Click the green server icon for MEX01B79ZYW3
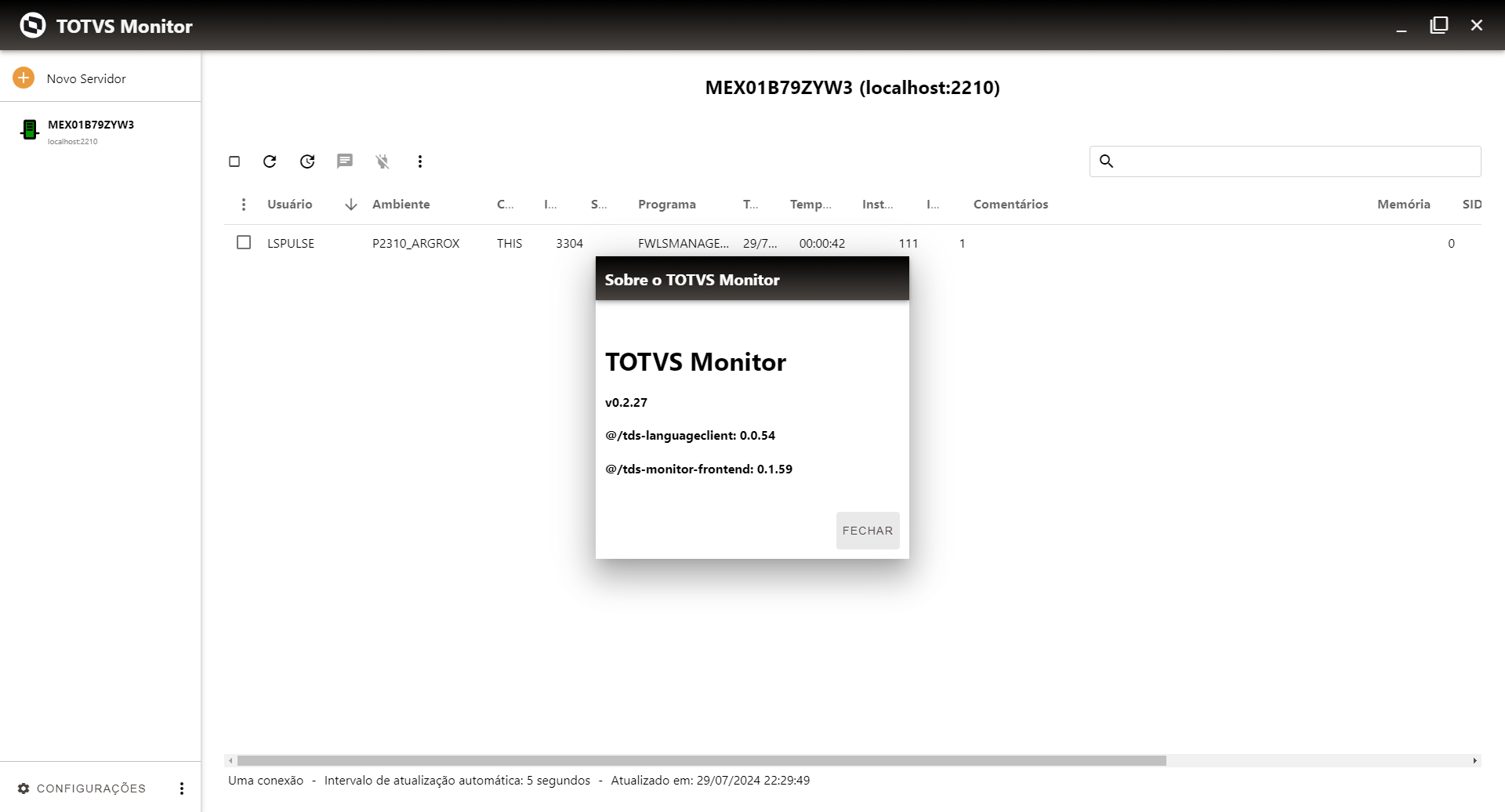This screenshot has width=1505, height=812. pyautogui.click(x=30, y=130)
